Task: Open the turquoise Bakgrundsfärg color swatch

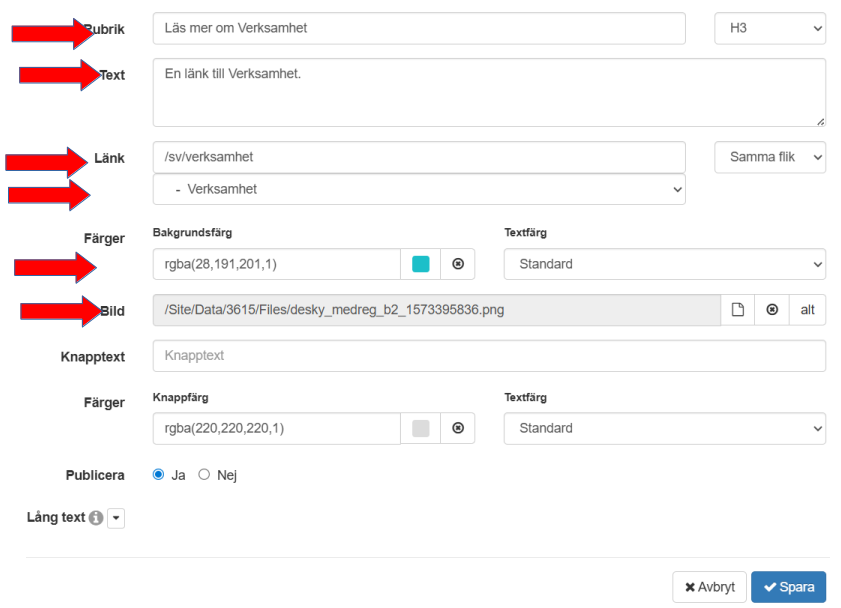Action: pyautogui.click(x=421, y=264)
